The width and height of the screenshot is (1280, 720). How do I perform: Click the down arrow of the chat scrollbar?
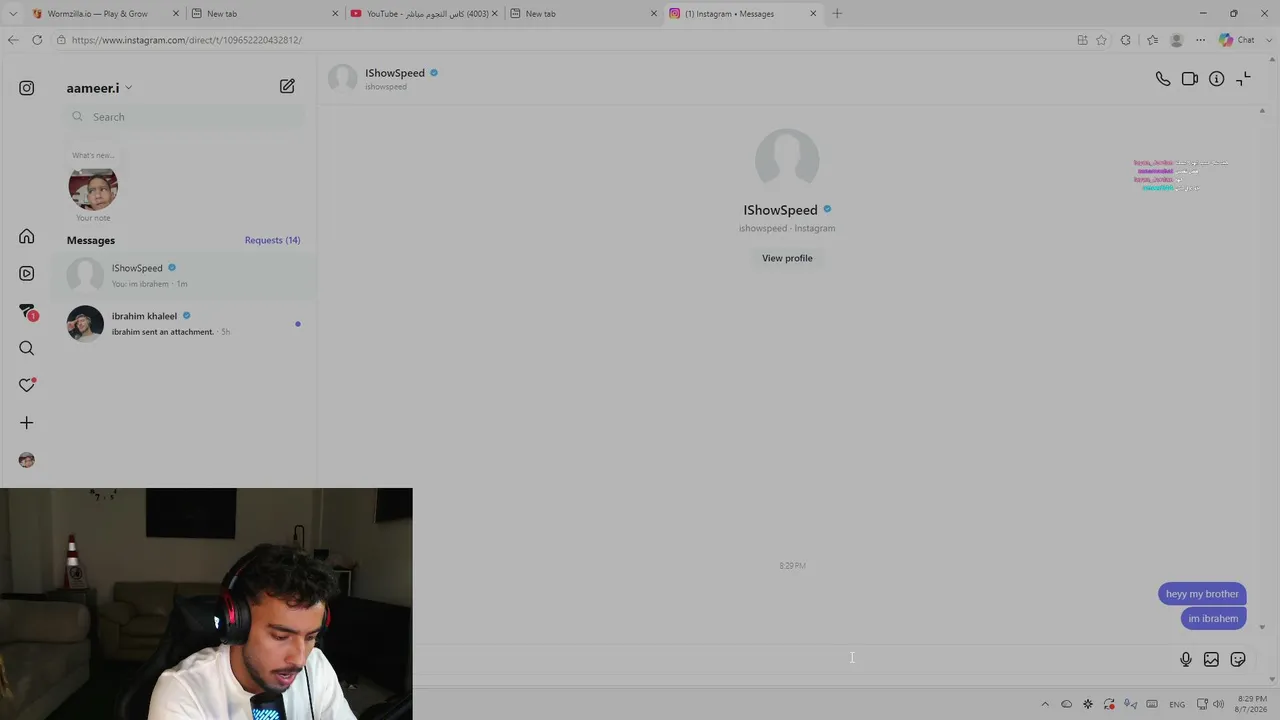pos(1262,627)
